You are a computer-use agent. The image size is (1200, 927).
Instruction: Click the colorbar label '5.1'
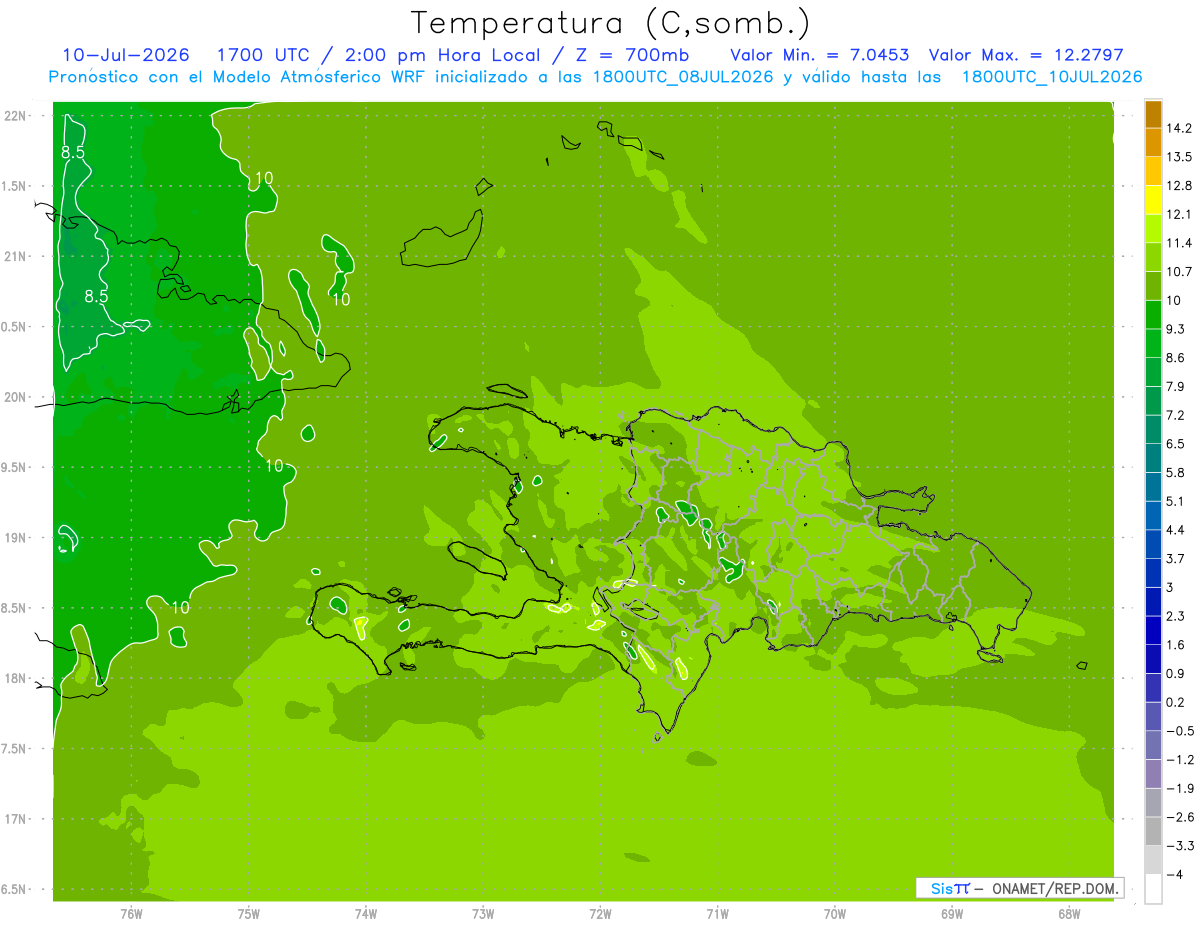coord(1176,502)
